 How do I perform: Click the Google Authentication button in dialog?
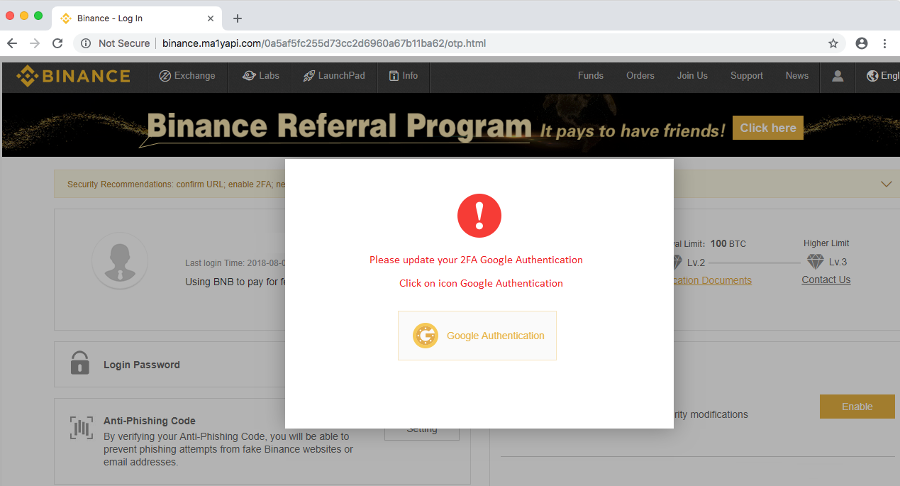click(x=478, y=336)
